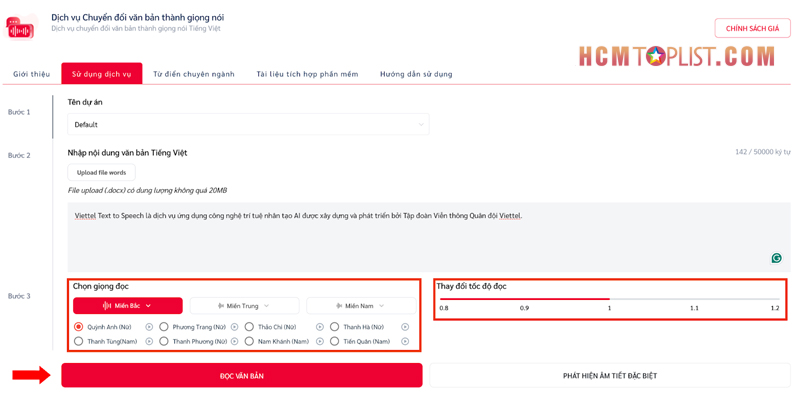Click the text-to-speech service logo icon
800x400 pixels.
[x=20, y=27]
